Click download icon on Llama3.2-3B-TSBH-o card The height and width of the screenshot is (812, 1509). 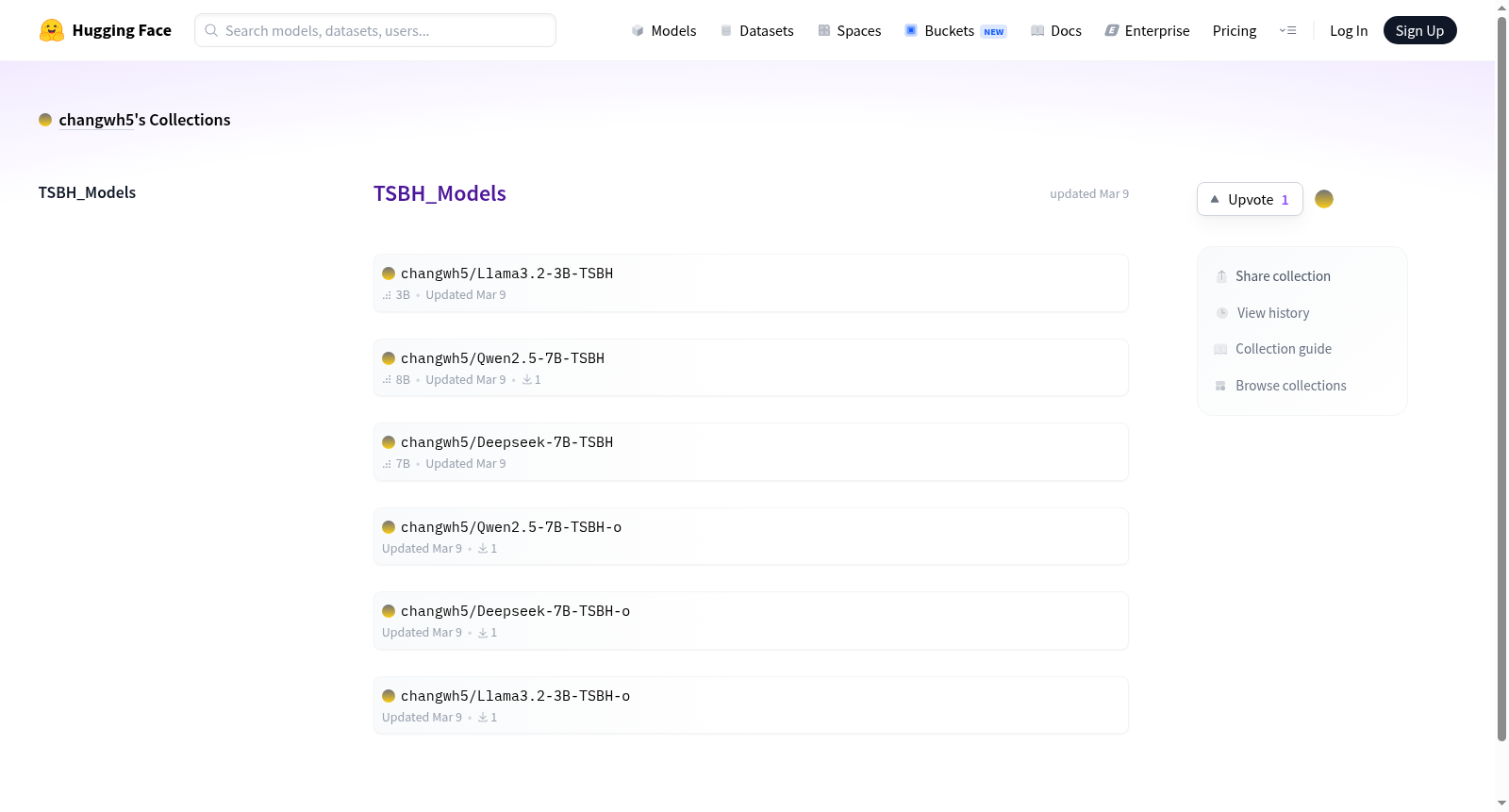[x=483, y=718]
